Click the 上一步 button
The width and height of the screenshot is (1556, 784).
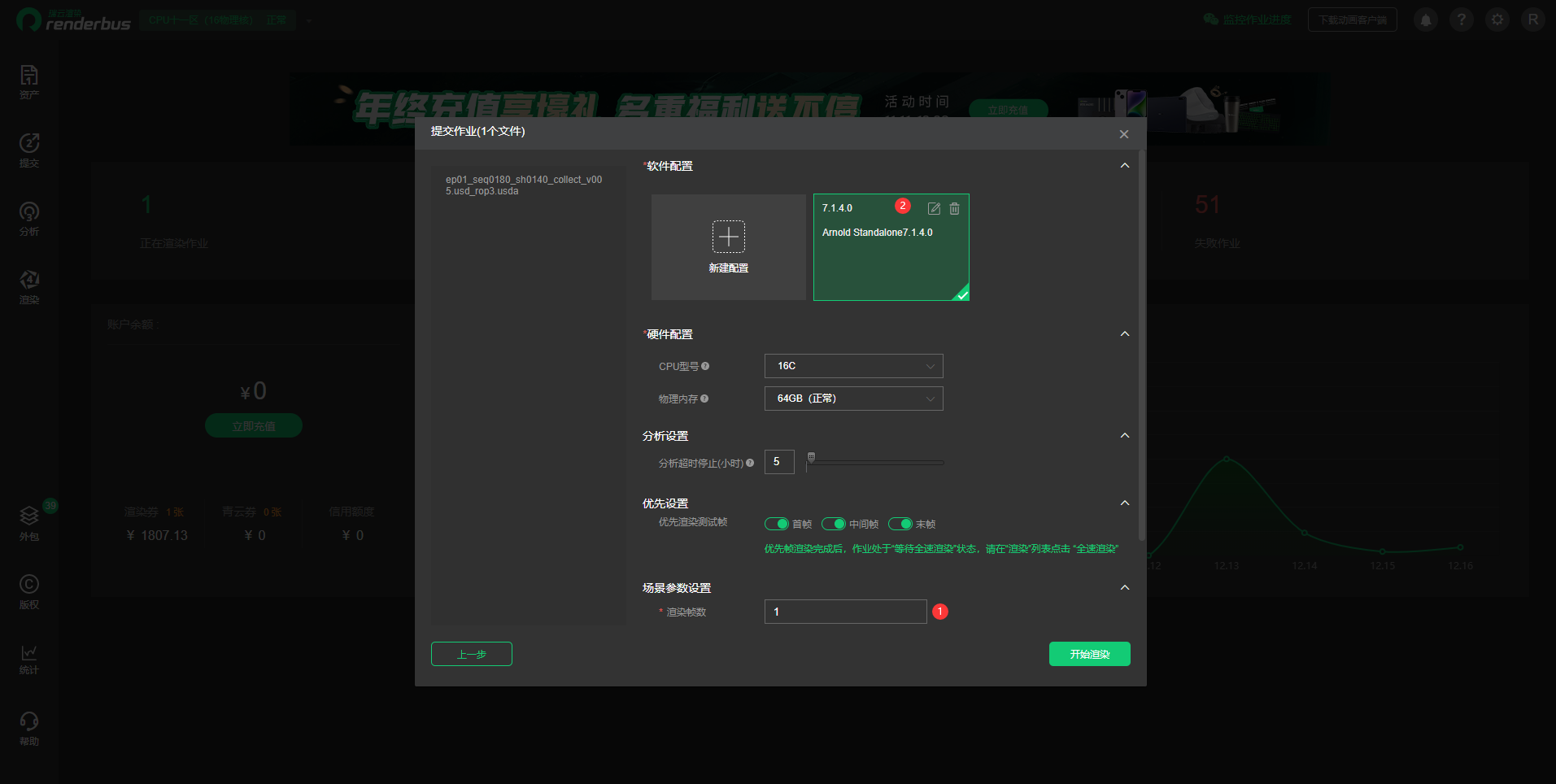click(x=472, y=654)
